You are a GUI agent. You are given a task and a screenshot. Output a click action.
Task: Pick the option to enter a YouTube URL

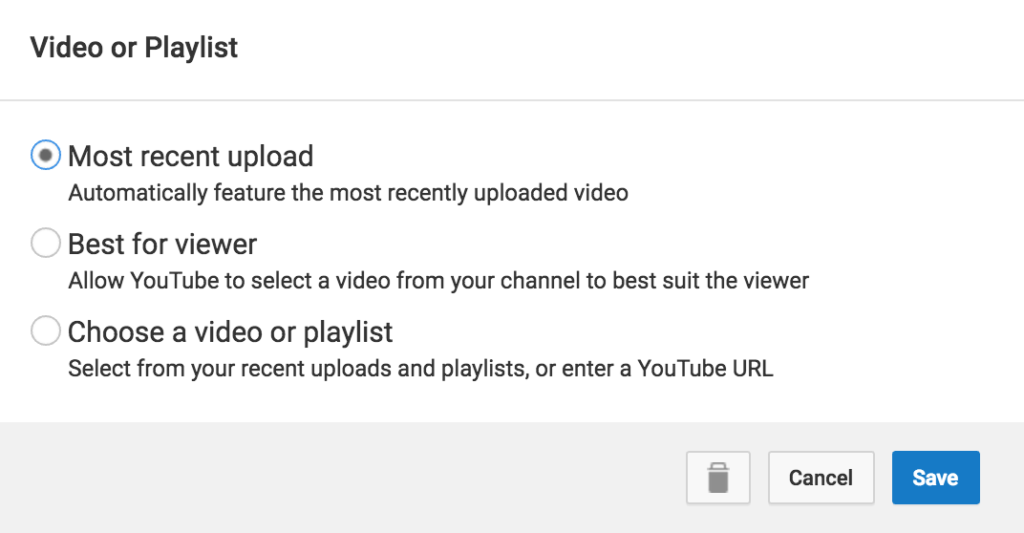click(x=46, y=331)
